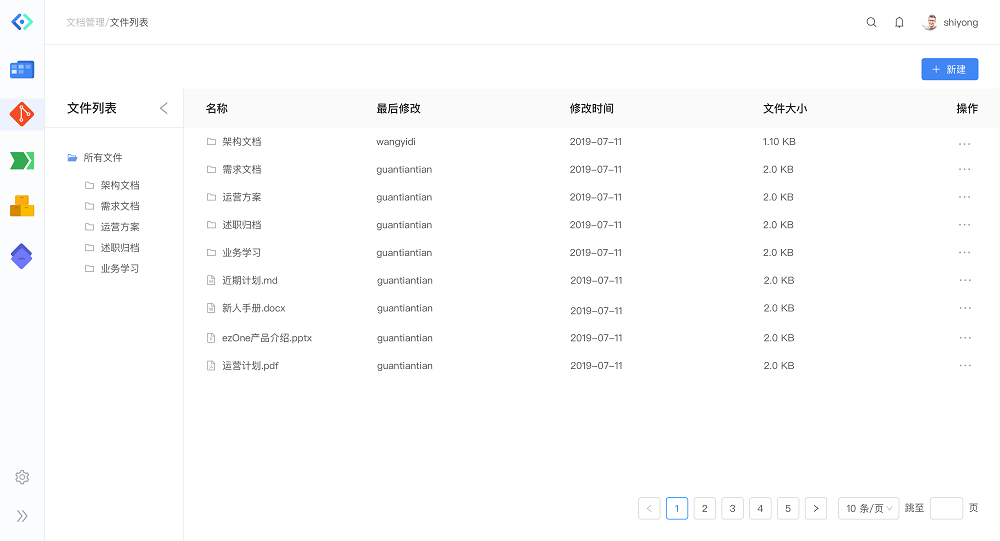
Task: Select the red git repository sidebar icon
Action: (22, 115)
